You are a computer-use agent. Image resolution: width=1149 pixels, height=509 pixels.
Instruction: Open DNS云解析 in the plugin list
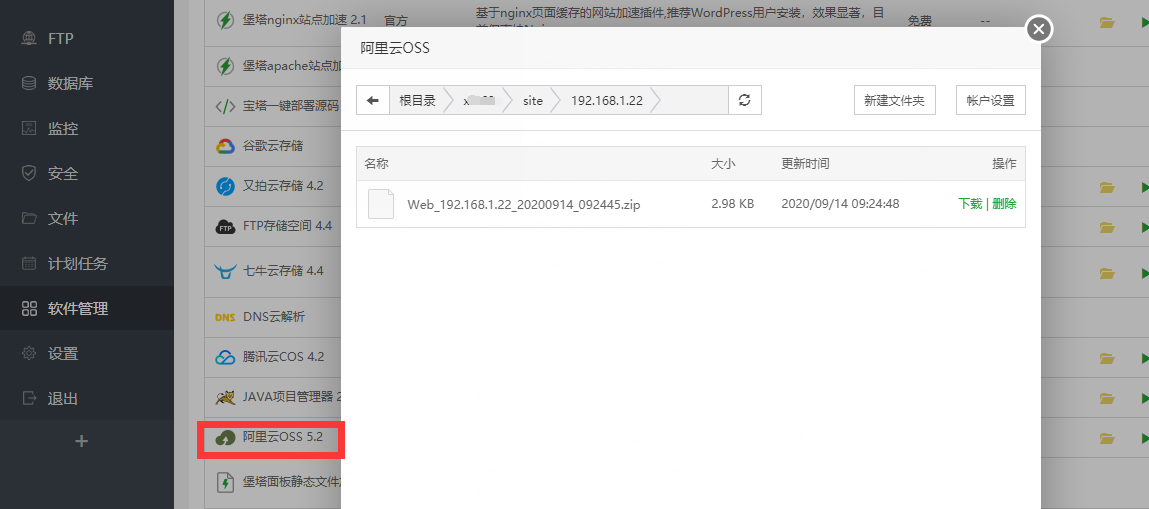point(273,317)
